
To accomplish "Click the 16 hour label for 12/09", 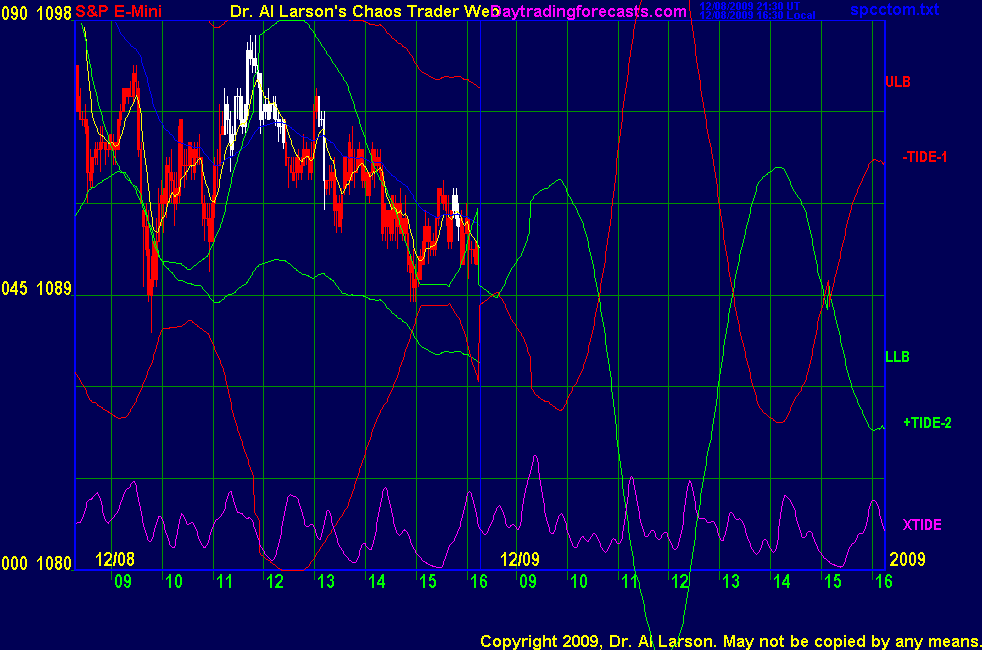I will (x=884, y=582).
